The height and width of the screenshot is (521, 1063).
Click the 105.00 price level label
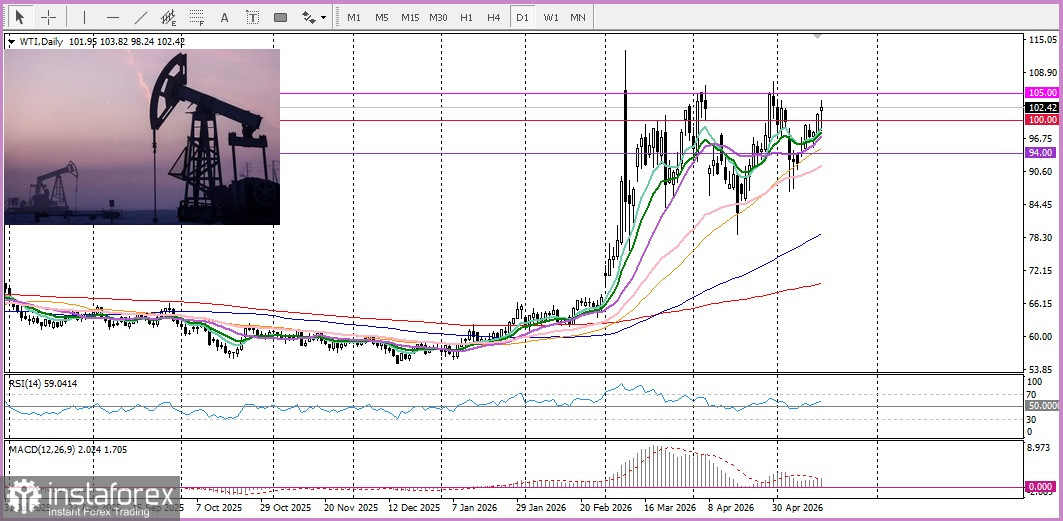click(x=1043, y=93)
